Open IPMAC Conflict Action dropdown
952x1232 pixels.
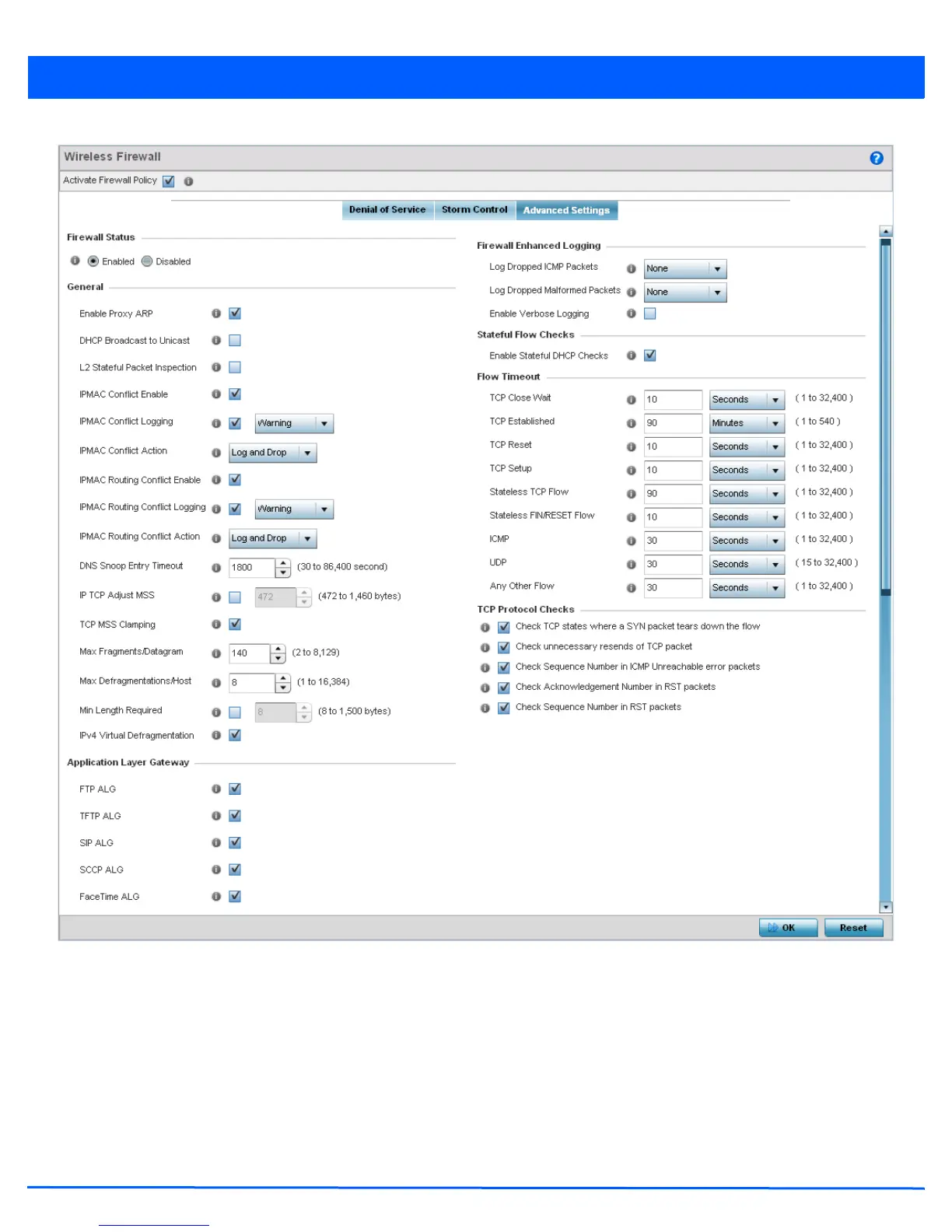coord(273,453)
